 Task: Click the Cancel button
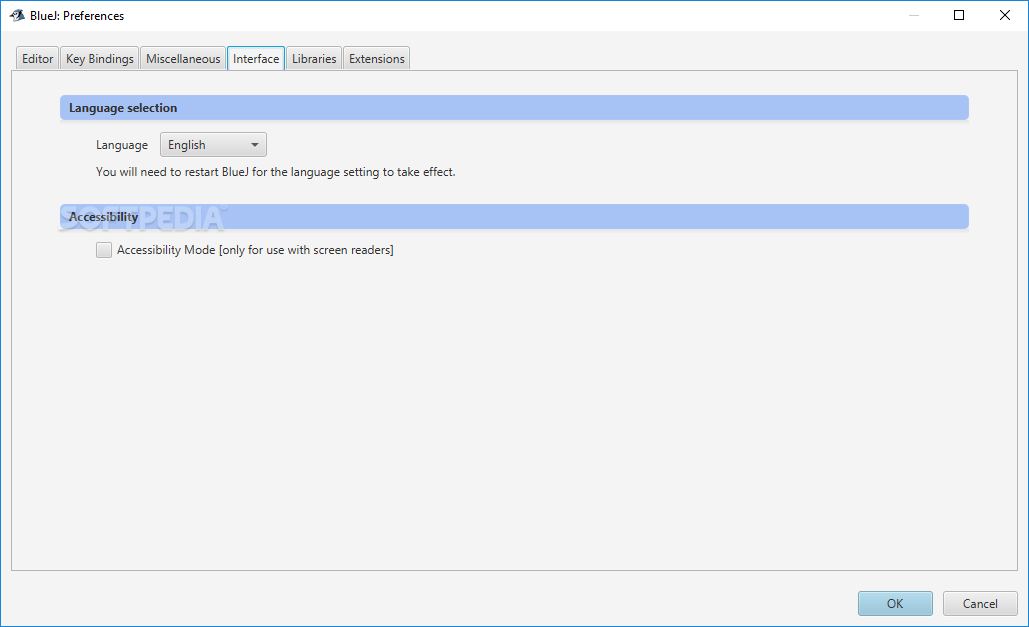pos(980,603)
